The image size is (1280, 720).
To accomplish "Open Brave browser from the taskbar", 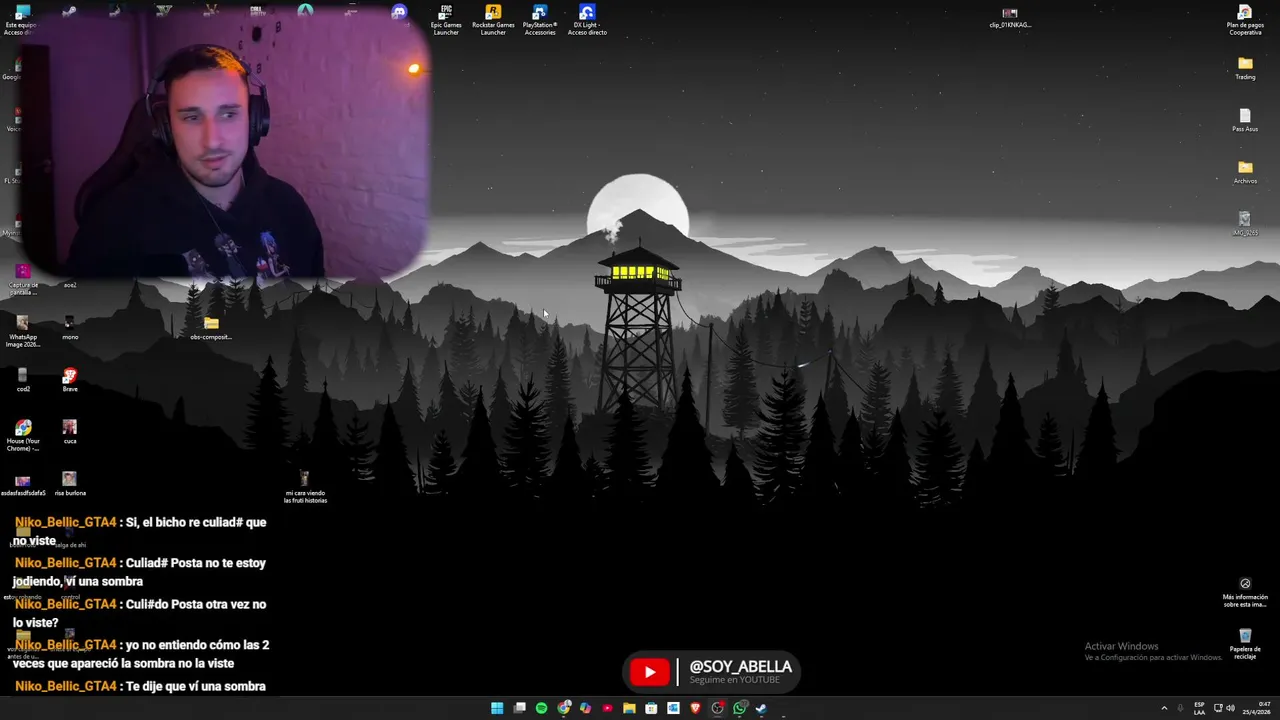I will [x=695, y=708].
